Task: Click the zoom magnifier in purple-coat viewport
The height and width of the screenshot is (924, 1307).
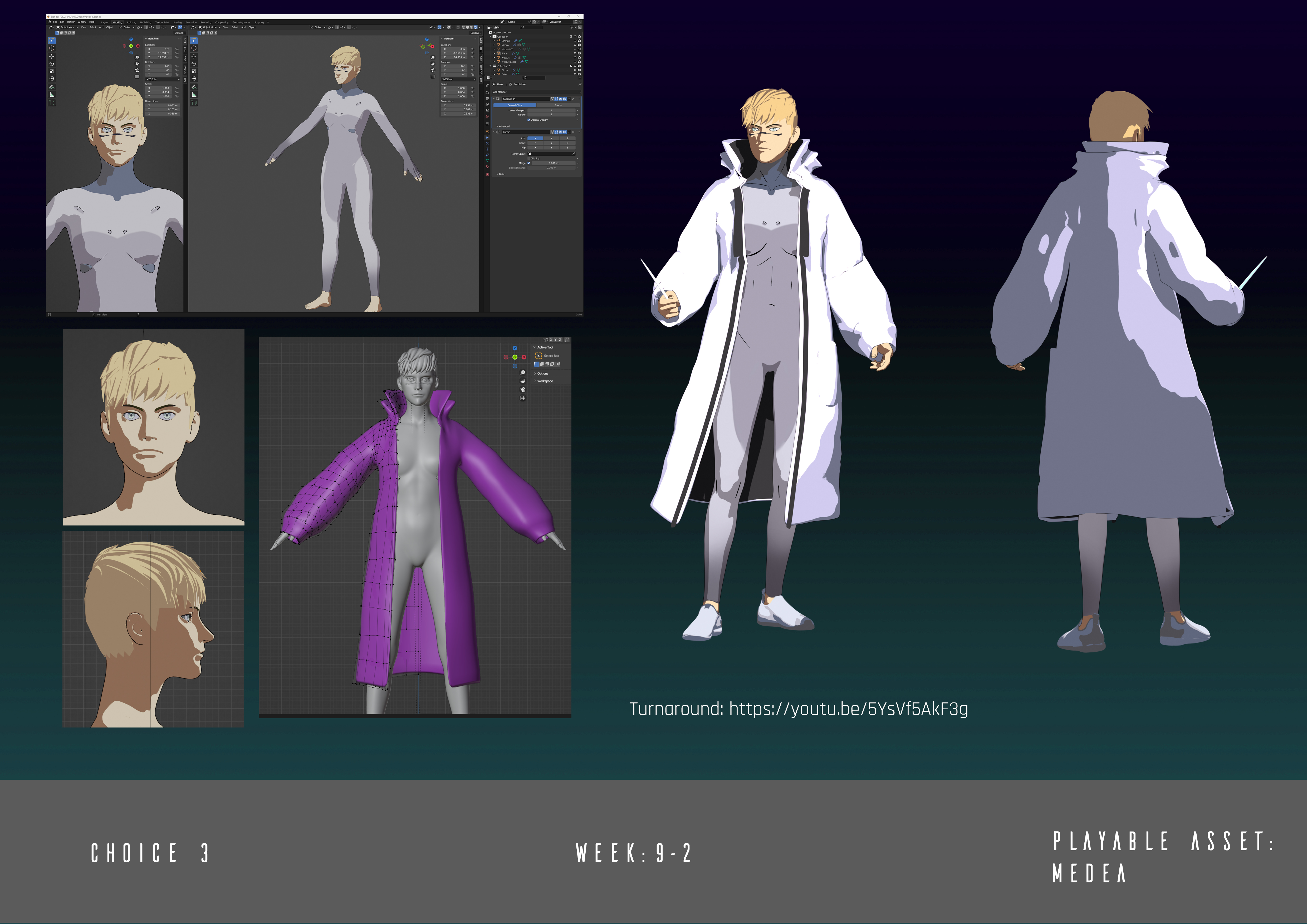Action: click(523, 373)
